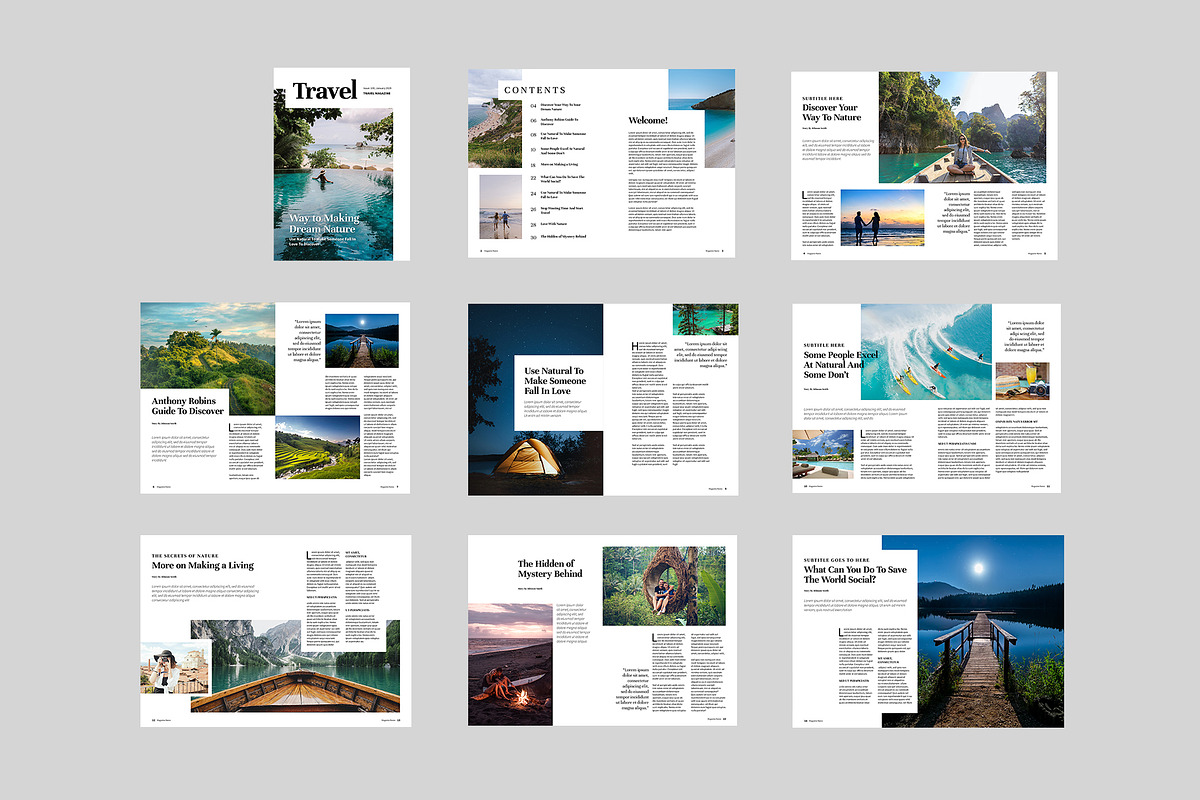Click the resort poolside photo in the Some People Excel spread

click(822, 453)
